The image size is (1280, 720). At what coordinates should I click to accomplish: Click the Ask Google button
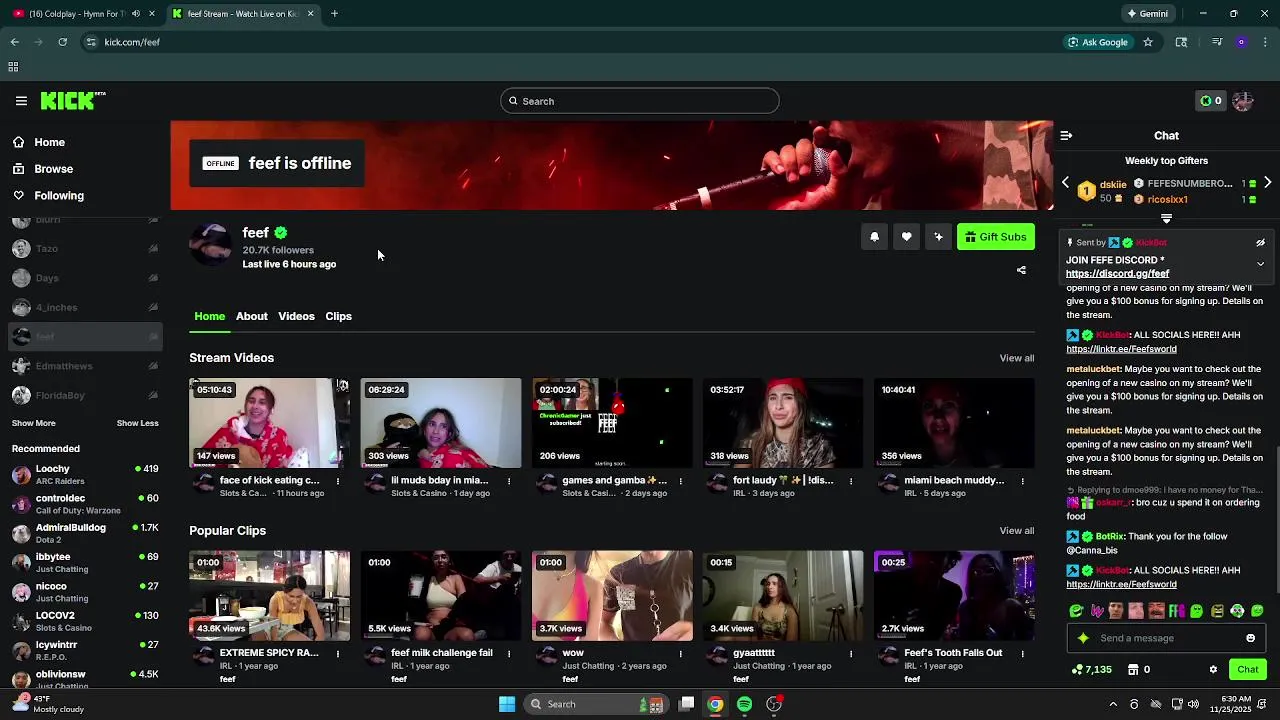[1097, 42]
